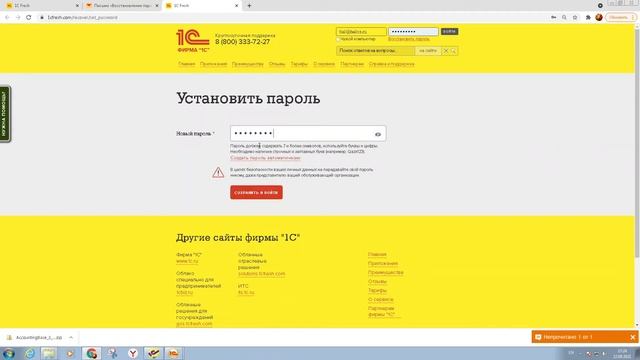
Task: Open the Need help side tab
Action: [5, 114]
